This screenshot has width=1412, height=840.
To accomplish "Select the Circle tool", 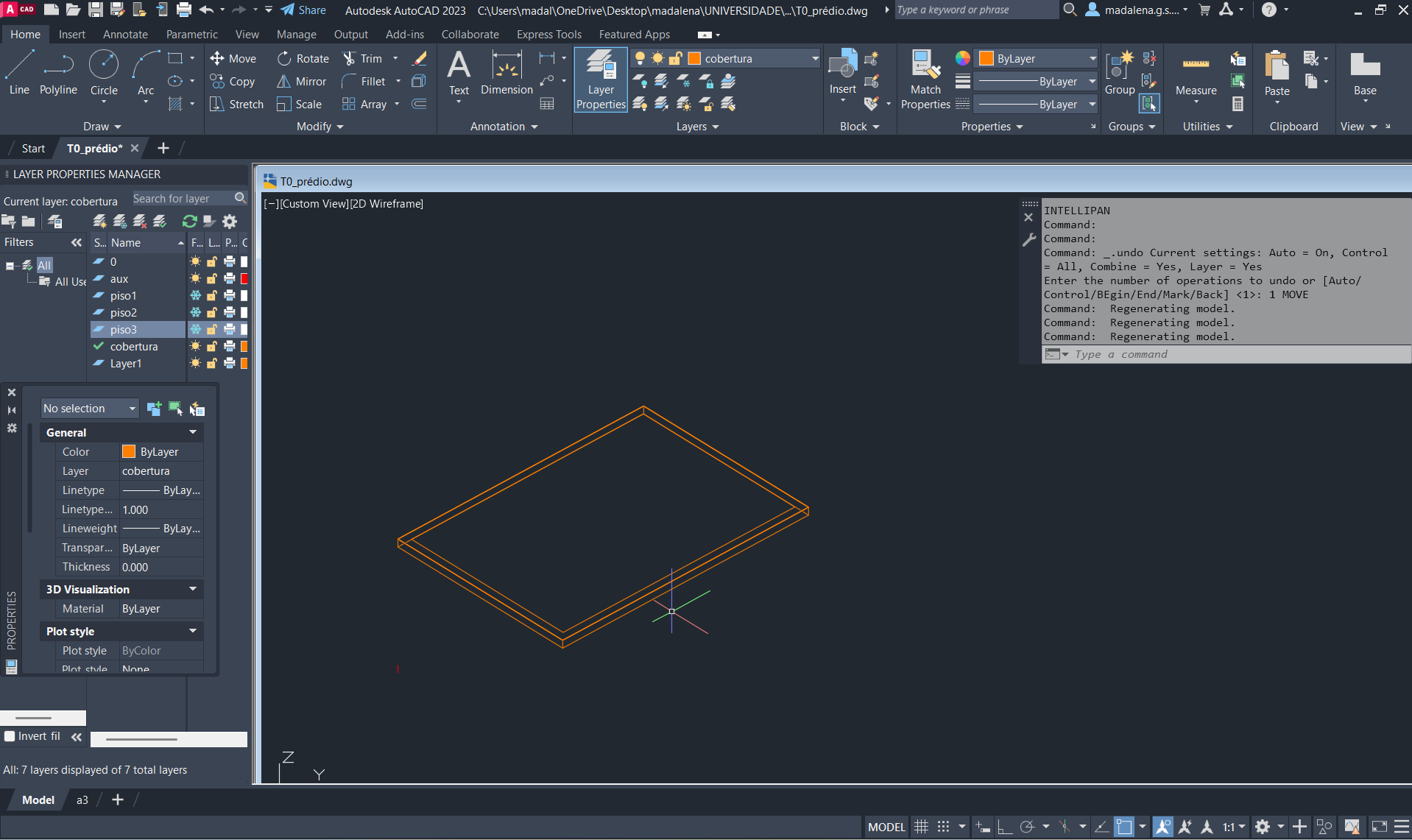I will pos(104,74).
